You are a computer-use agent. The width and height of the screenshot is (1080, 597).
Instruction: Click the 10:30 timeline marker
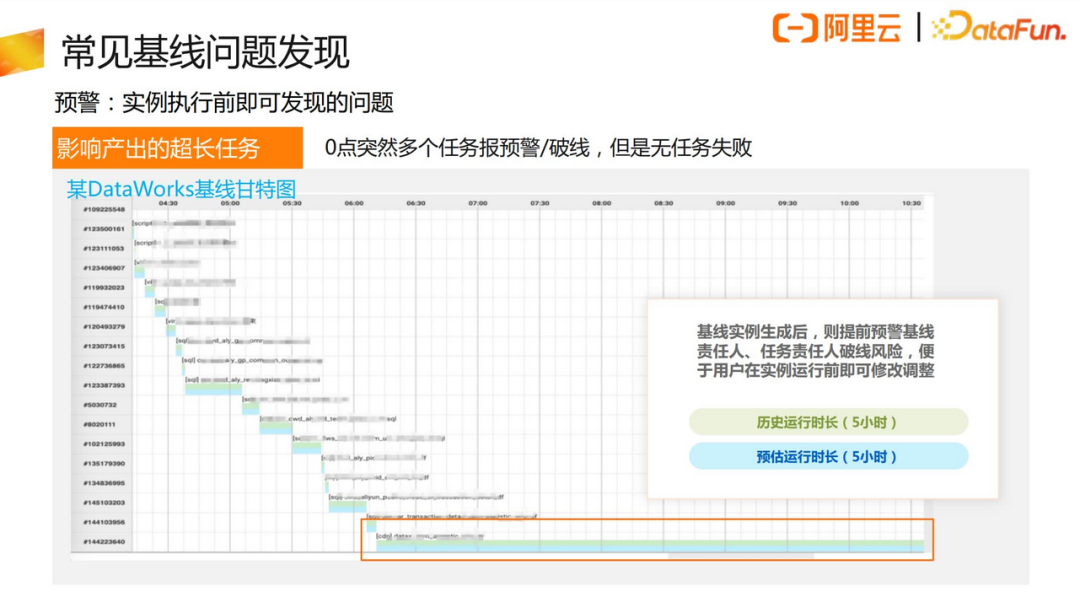click(x=910, y=203)
